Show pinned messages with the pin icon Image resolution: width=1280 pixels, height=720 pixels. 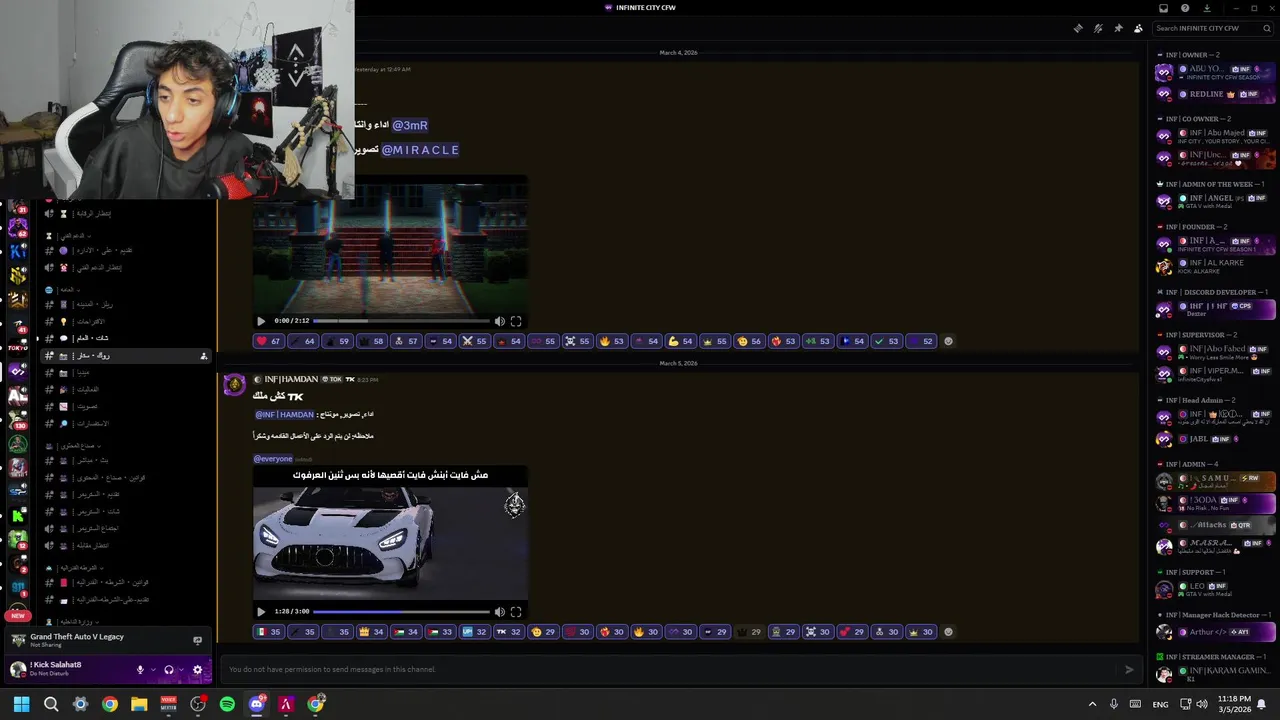tap(1118, 28)
